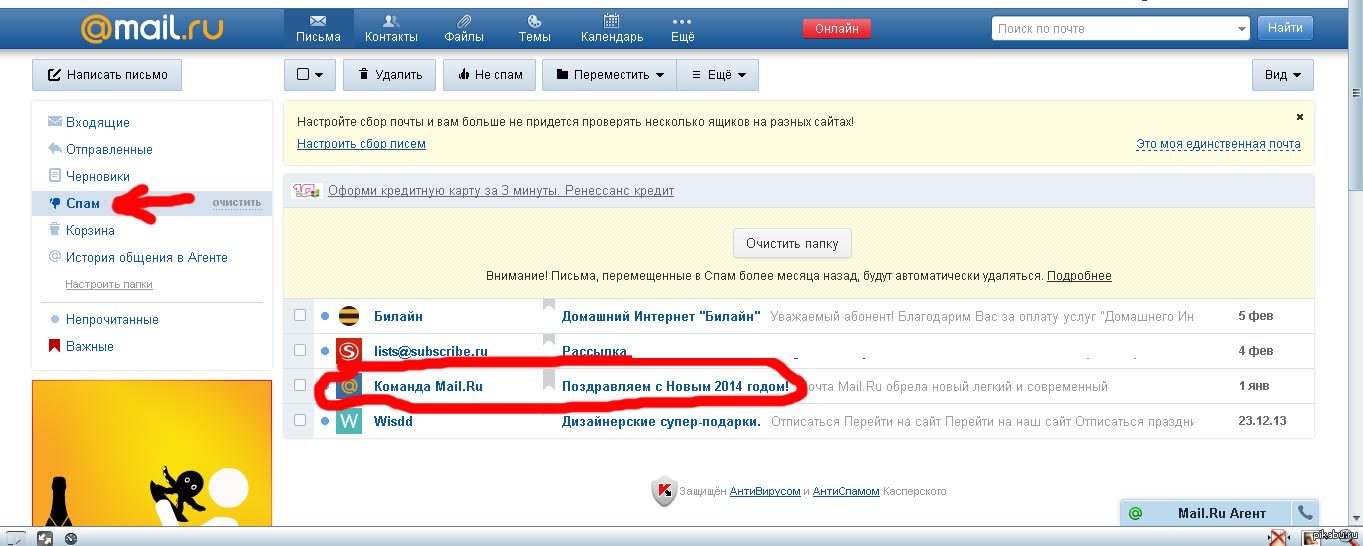1363x546 pixels.
Task: Open Ренессанс кредит ad link
Action: 501,190
